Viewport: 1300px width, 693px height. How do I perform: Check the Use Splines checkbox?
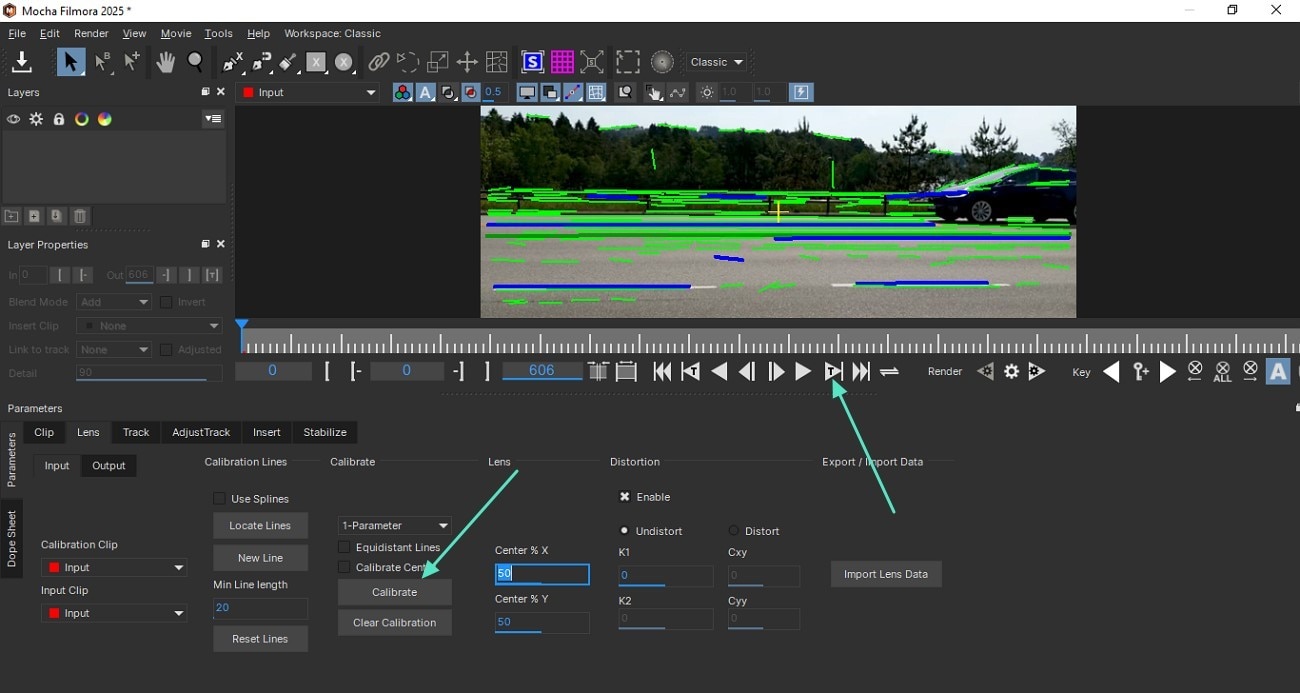coord(219,498)
